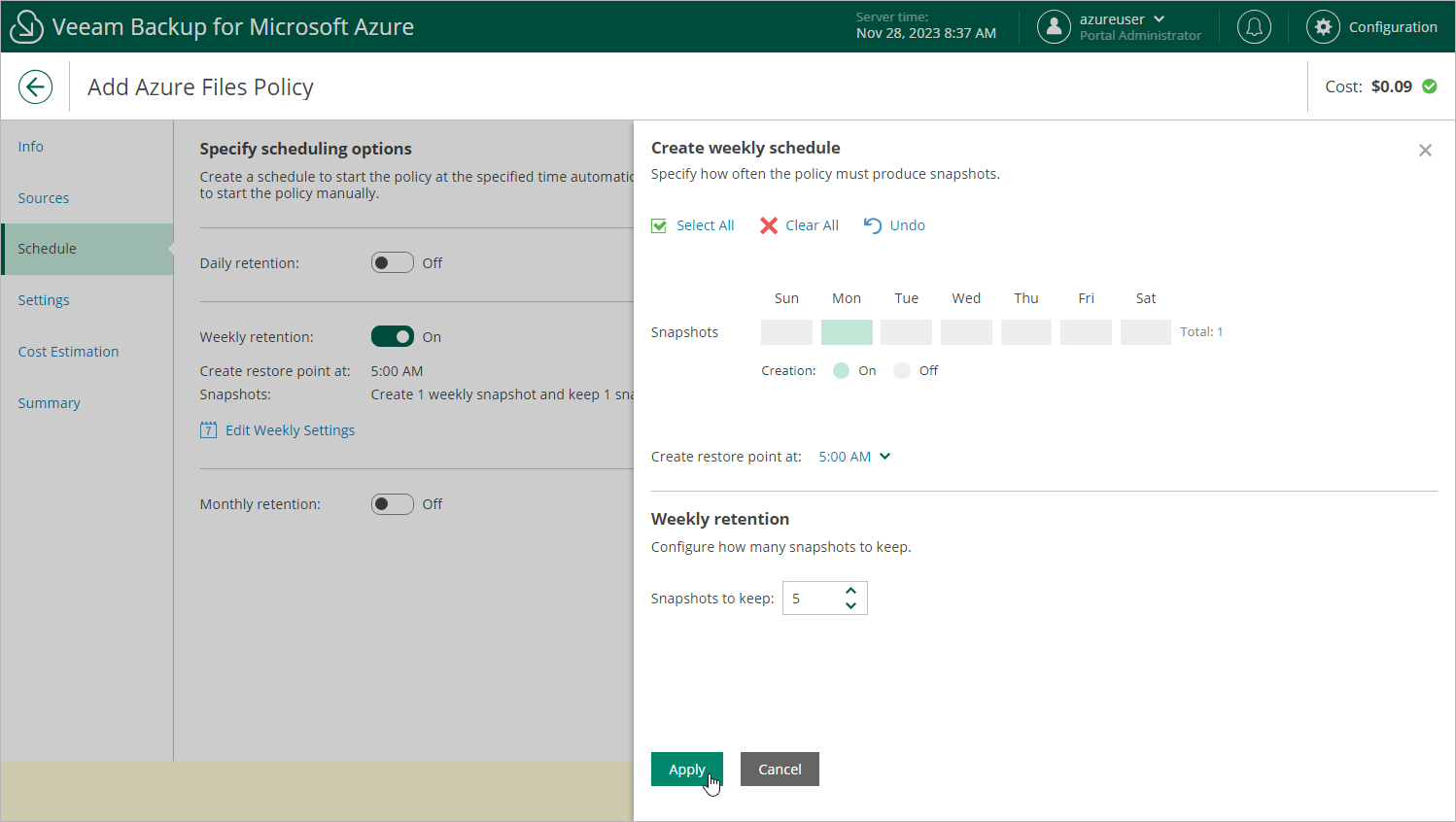
Task: Click the Cancel button
Action: (780, 770)
